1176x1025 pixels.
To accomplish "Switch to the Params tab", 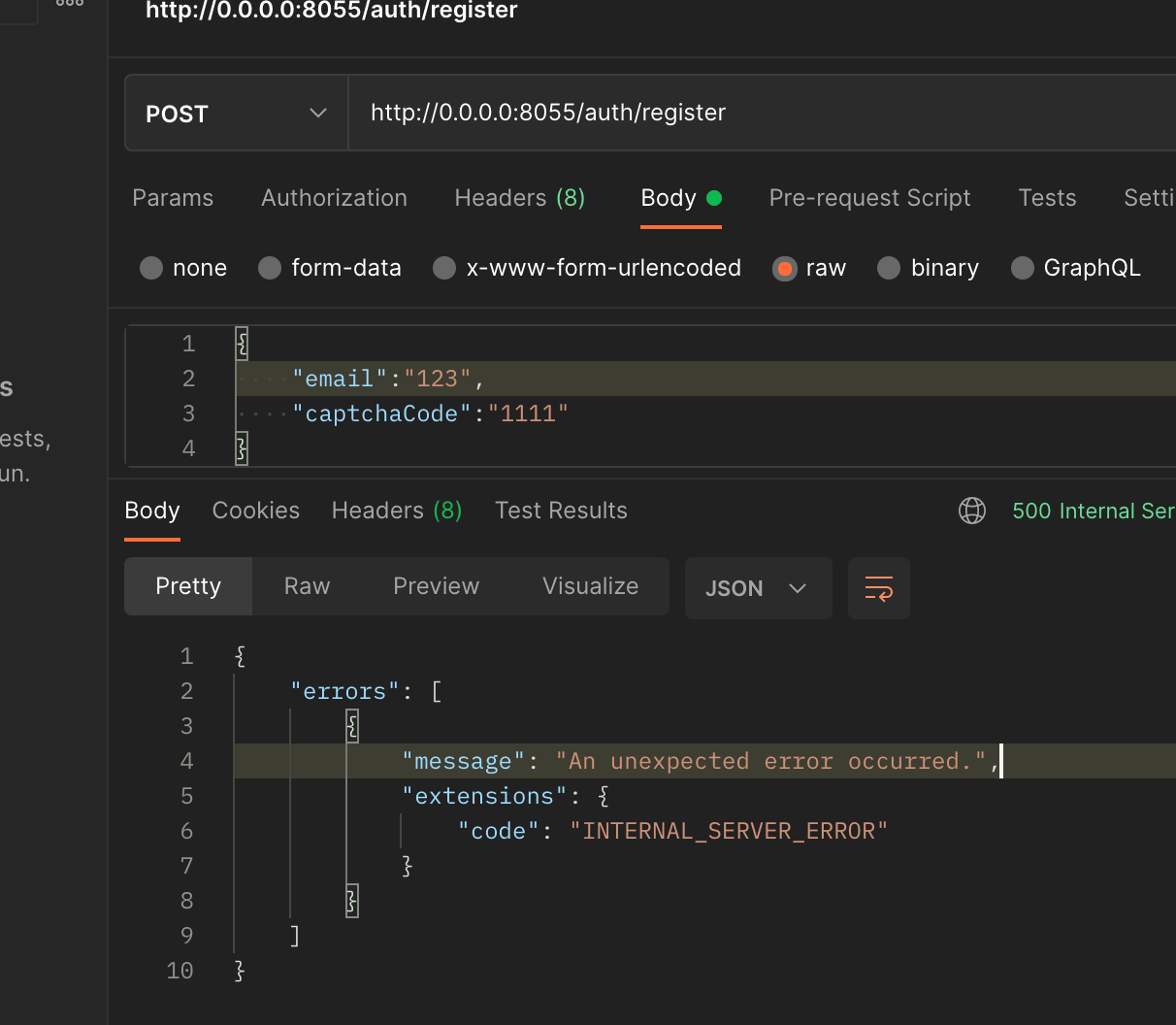I will click(173, 198).
